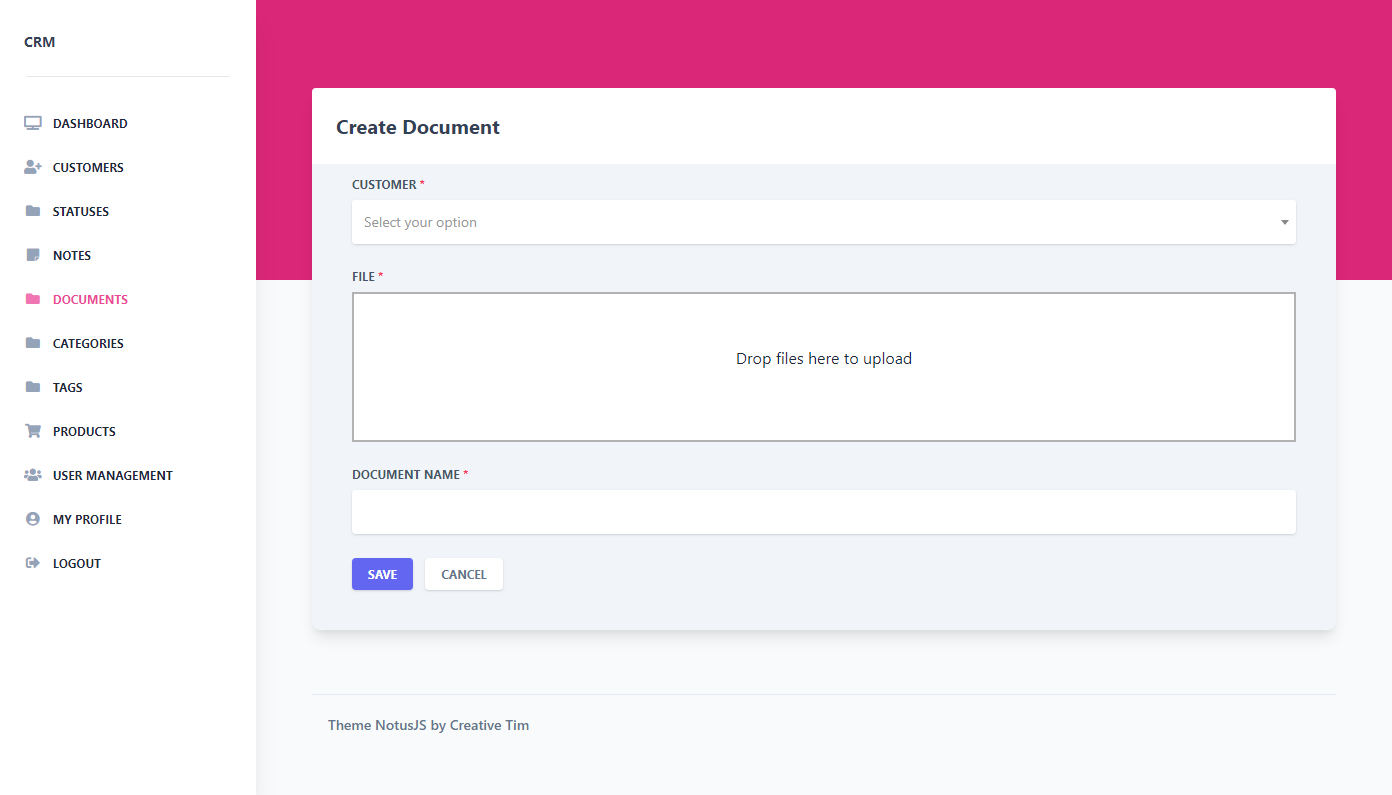Open the Customer select dropdown
This screenshot has height=795, width=1392.
pyautogui.click(x=824, y=222)
